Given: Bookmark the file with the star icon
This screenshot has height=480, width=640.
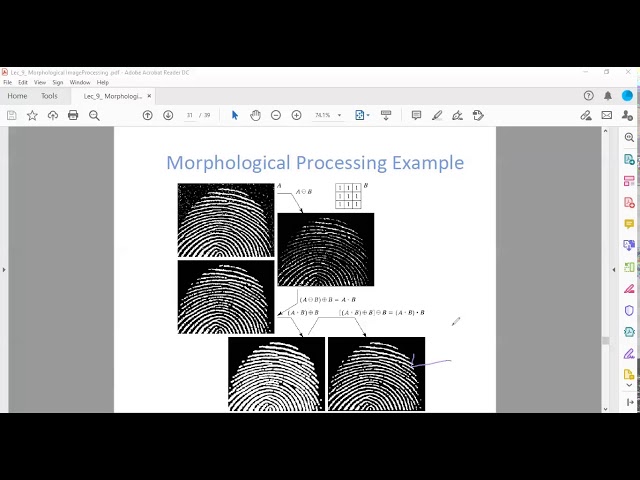Looking at the screenshot, I should 32,116.
